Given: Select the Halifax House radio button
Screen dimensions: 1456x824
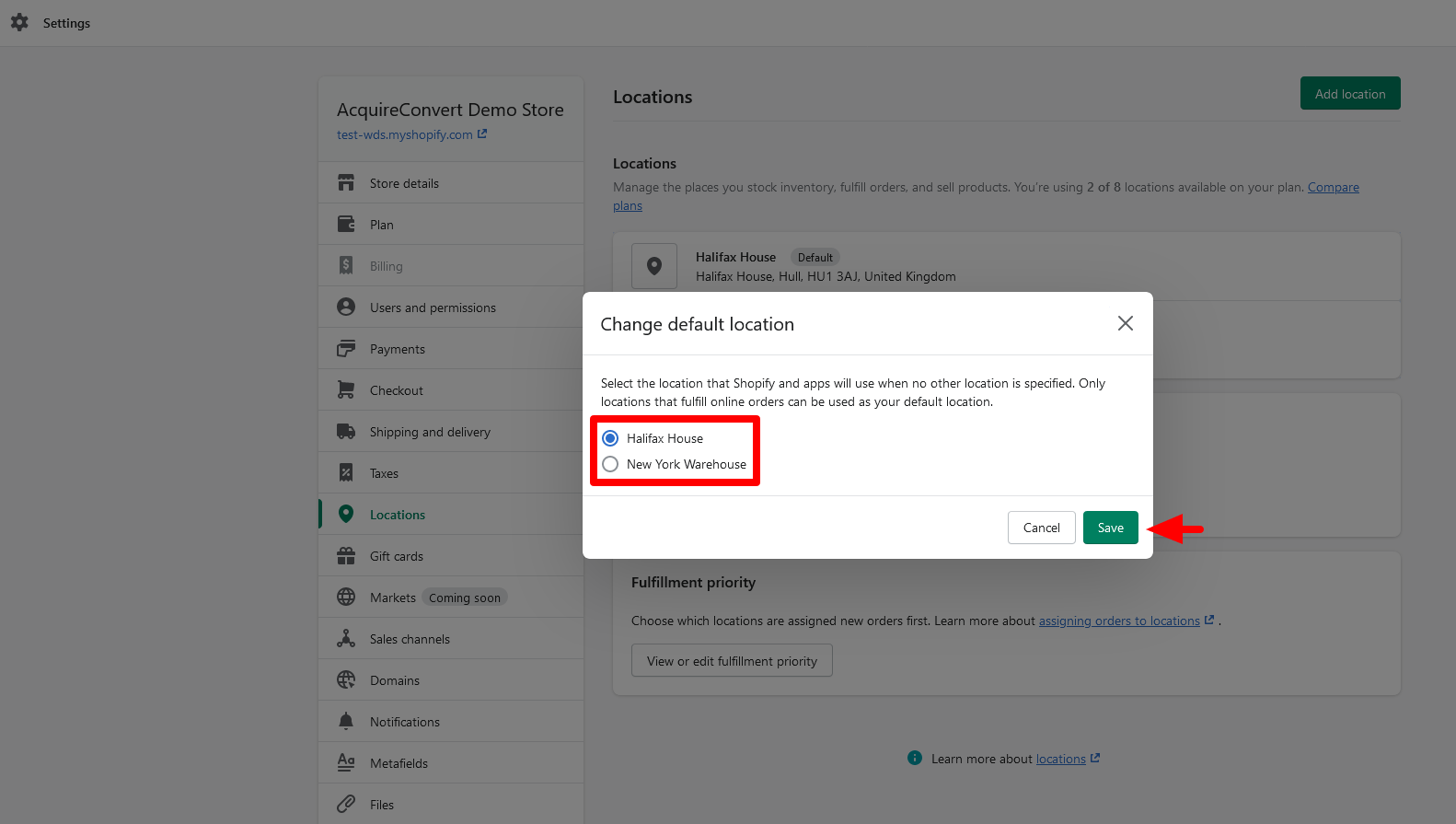Looking at the screenshot, I should [x=610, y=438].
